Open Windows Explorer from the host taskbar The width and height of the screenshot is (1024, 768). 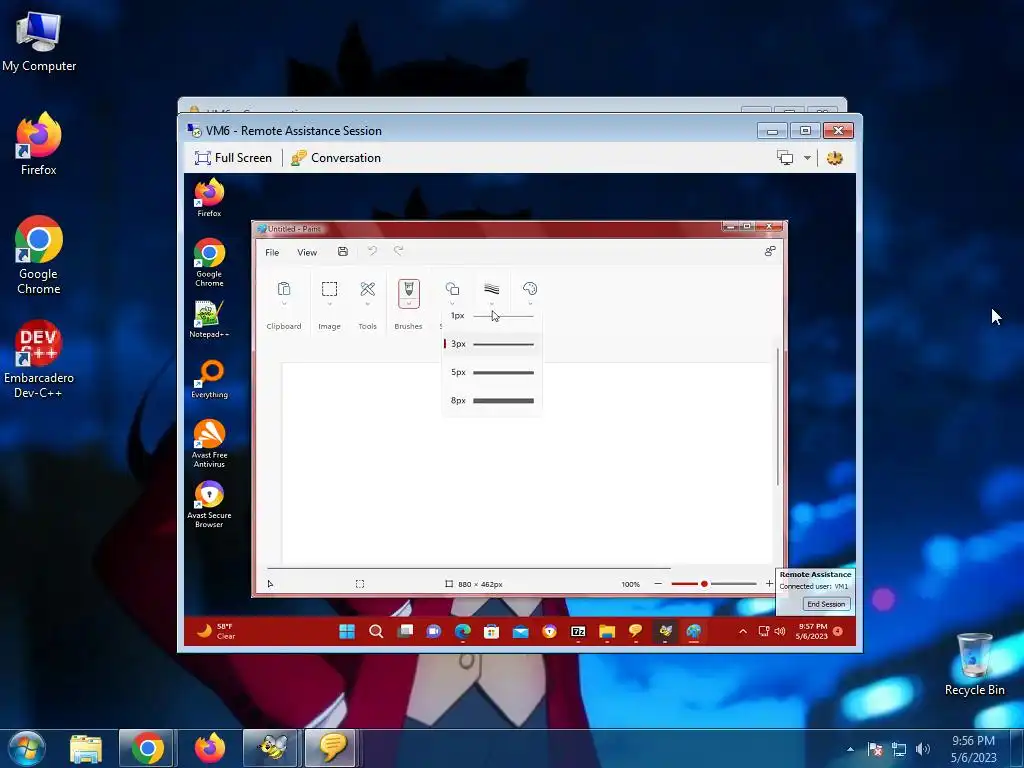coord(86,748)
